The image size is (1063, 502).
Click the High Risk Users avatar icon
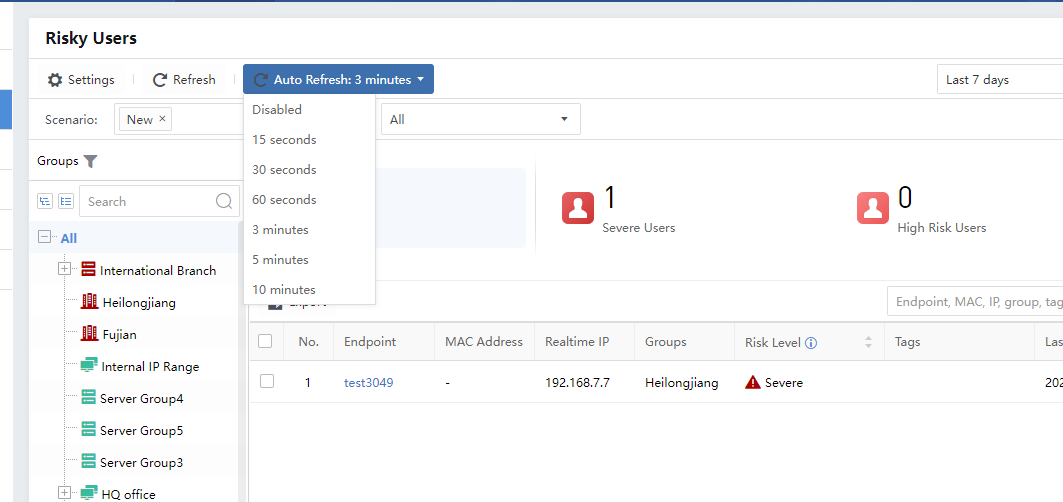click(873, 208)
